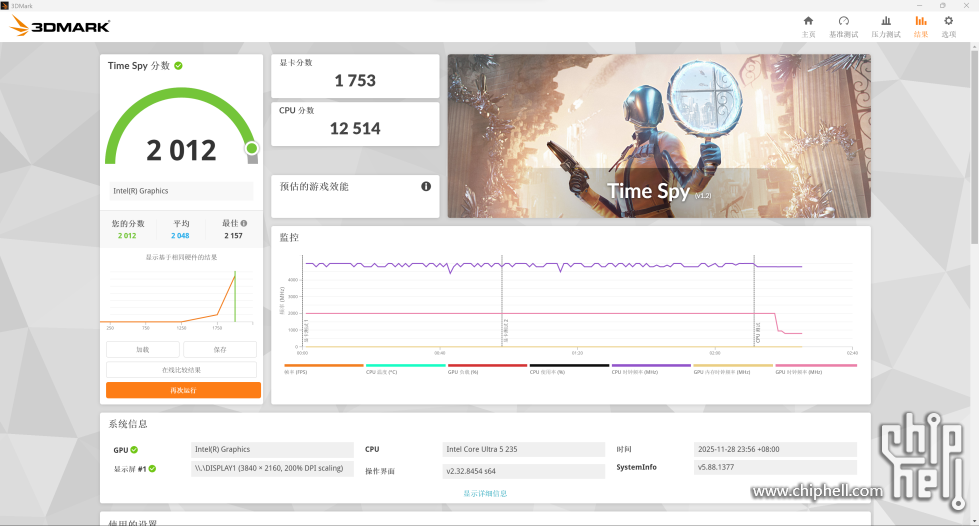Click the green check beside Time Spy 分数
This screenshot has width=979, height=526.
click(178, 65)
